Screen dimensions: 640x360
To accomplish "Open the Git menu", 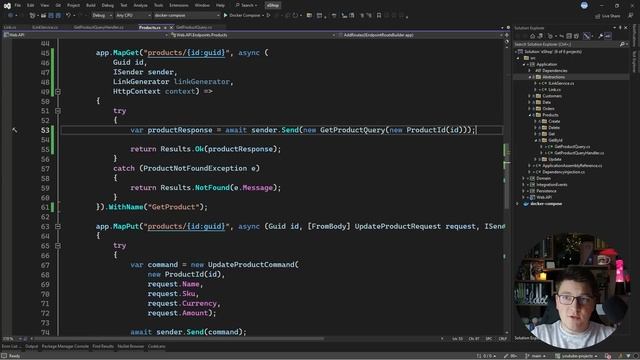I will click(58, 5).
